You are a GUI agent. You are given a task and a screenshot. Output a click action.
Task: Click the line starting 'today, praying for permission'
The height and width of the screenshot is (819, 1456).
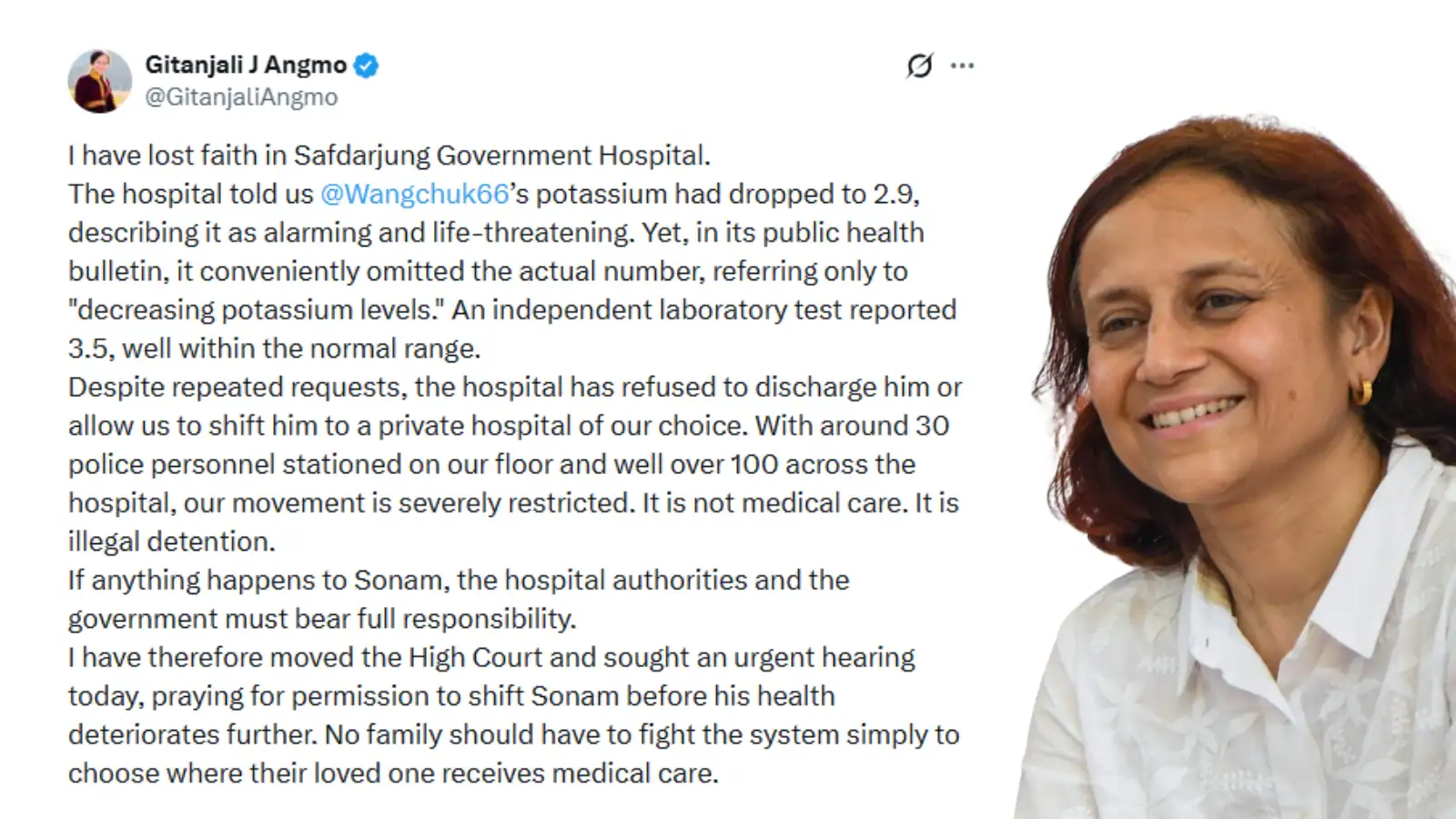click(451, 697)
